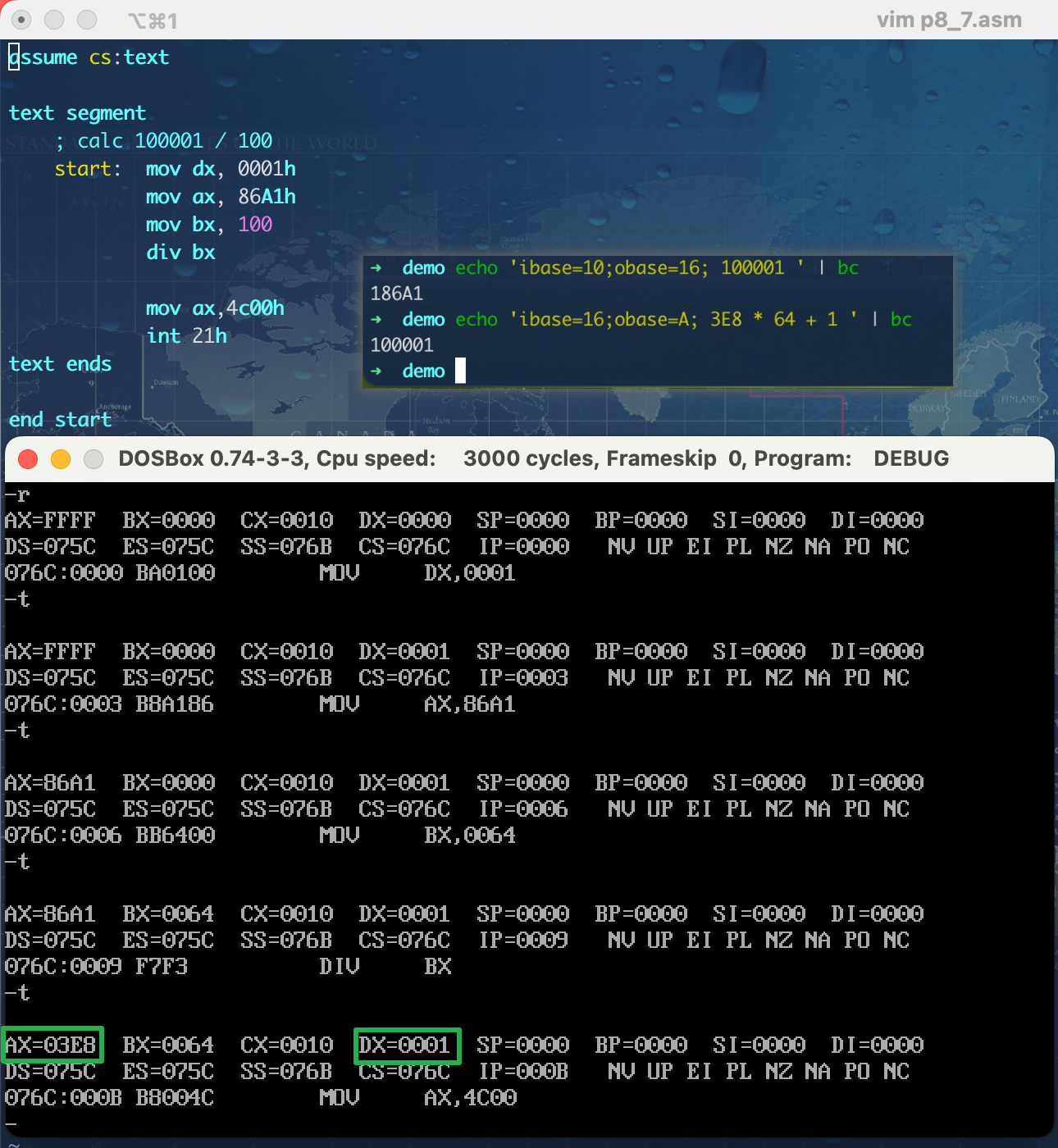Viewport: 1058px width, 1148px height.
Task: Click the 186A1 output in the shell overlay
Action: click(x=396, y=294)
